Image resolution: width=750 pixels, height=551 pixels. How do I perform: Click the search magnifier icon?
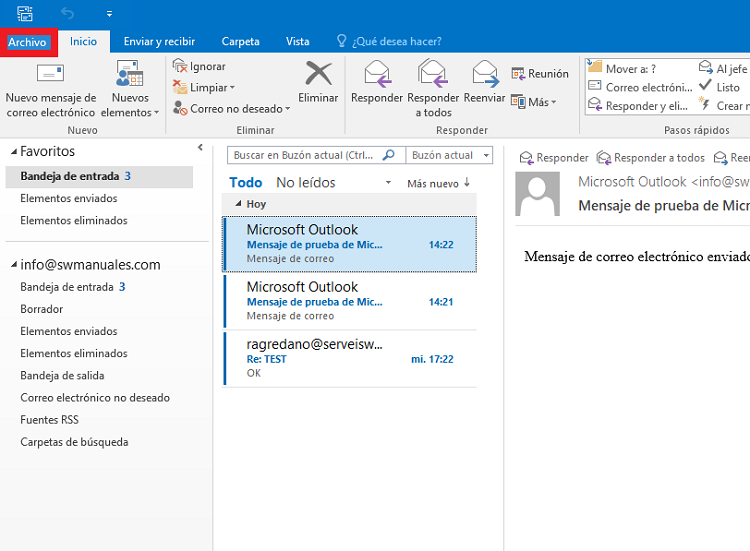coord(389,155)
